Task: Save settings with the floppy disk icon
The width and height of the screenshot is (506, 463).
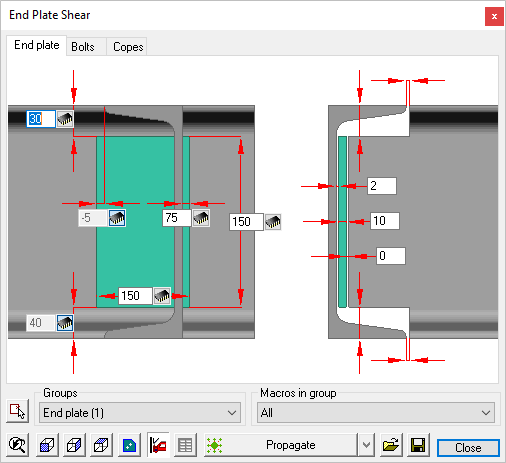Action: click(418, 445)
